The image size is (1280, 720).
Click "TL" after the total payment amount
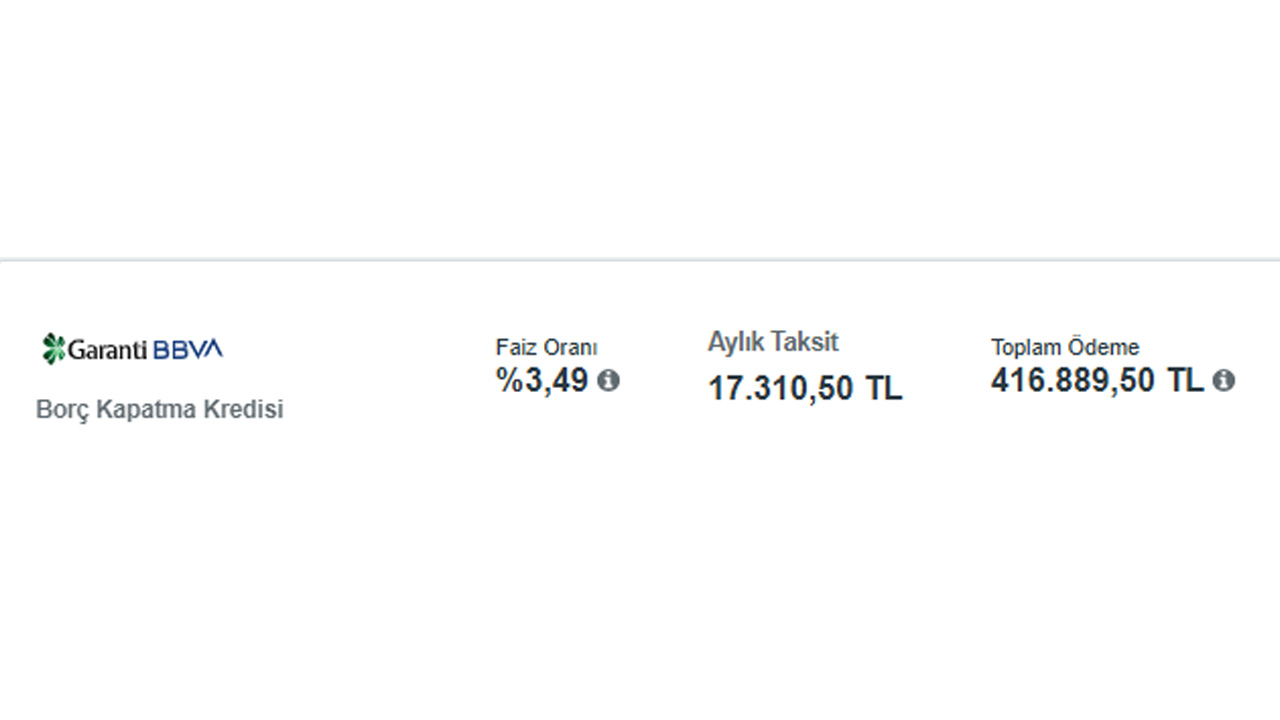click(1185, 380)
